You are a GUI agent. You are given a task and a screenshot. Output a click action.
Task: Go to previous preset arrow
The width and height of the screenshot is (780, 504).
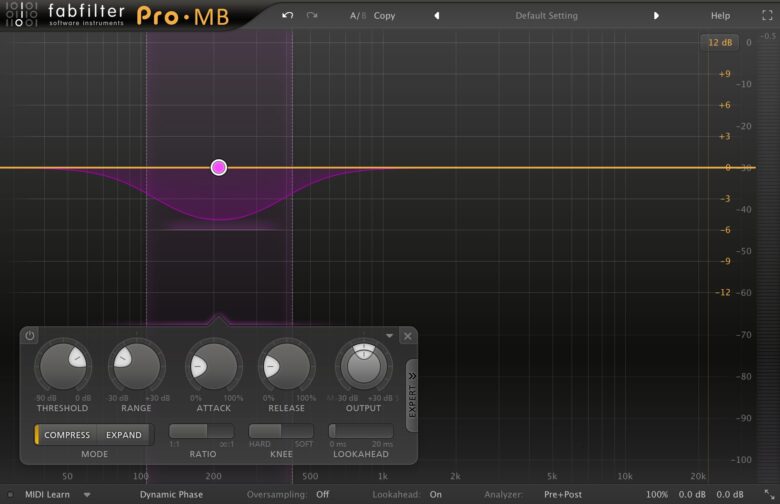437,16
